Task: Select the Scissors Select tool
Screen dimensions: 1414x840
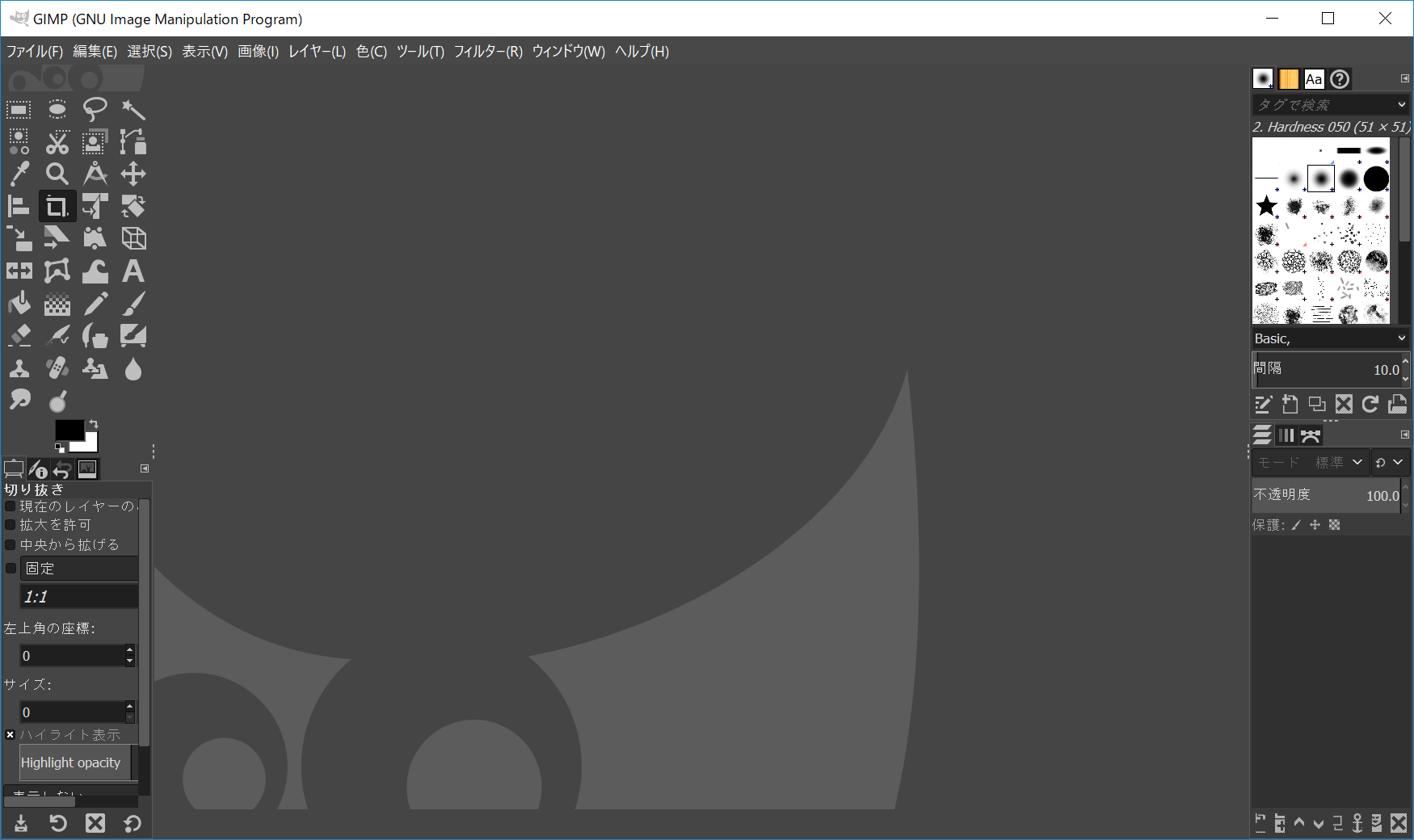Action: click(57, 142)
